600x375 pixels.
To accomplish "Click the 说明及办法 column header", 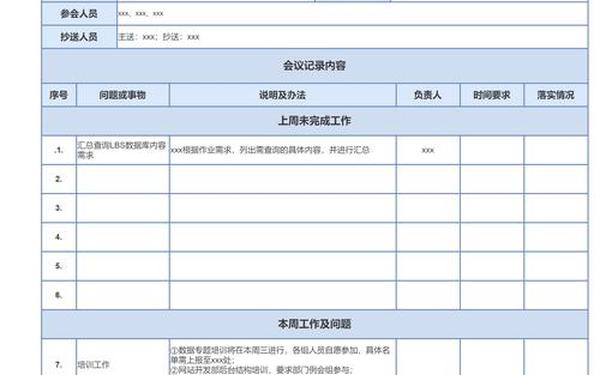I will click(283, 95).
